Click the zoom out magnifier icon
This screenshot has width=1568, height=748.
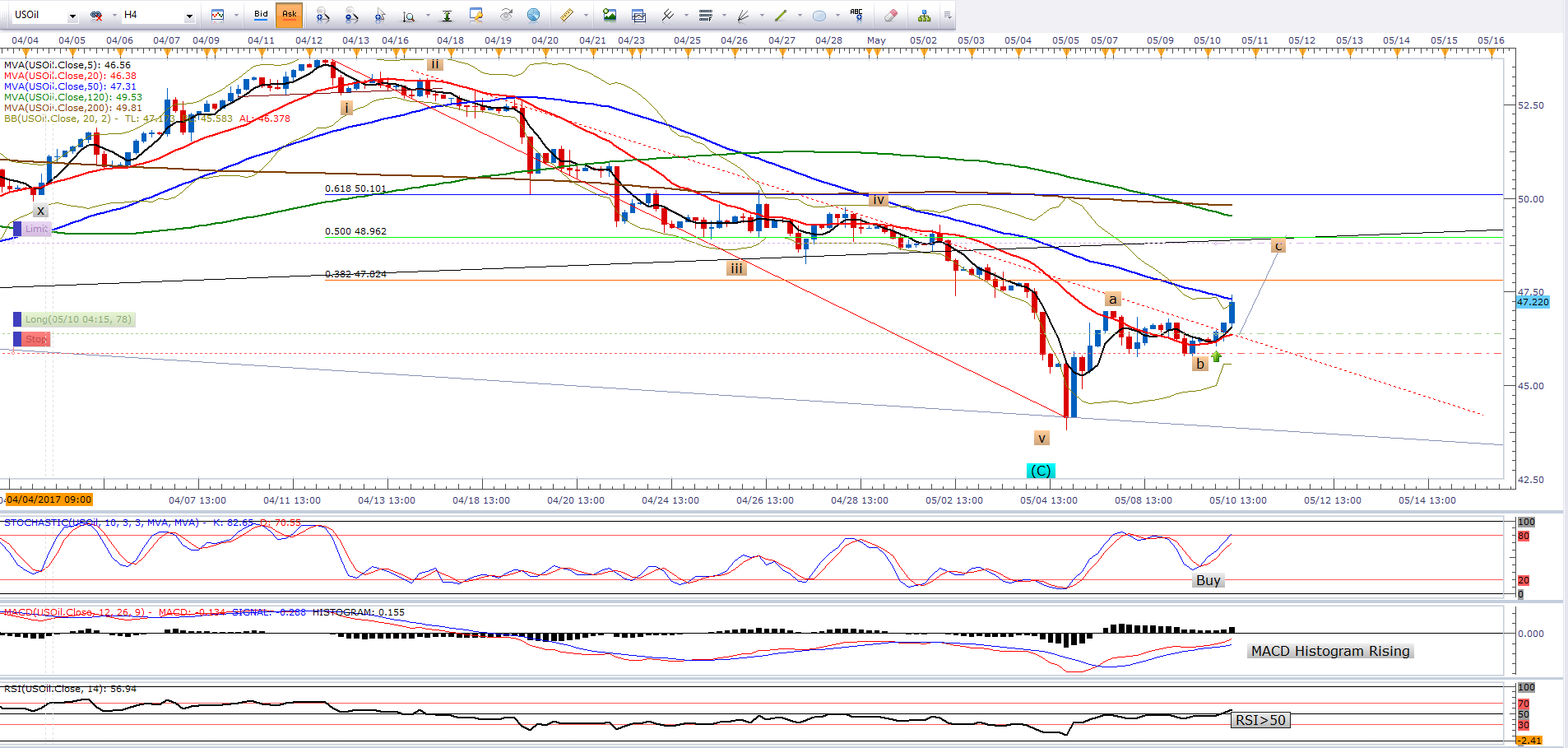351,15
